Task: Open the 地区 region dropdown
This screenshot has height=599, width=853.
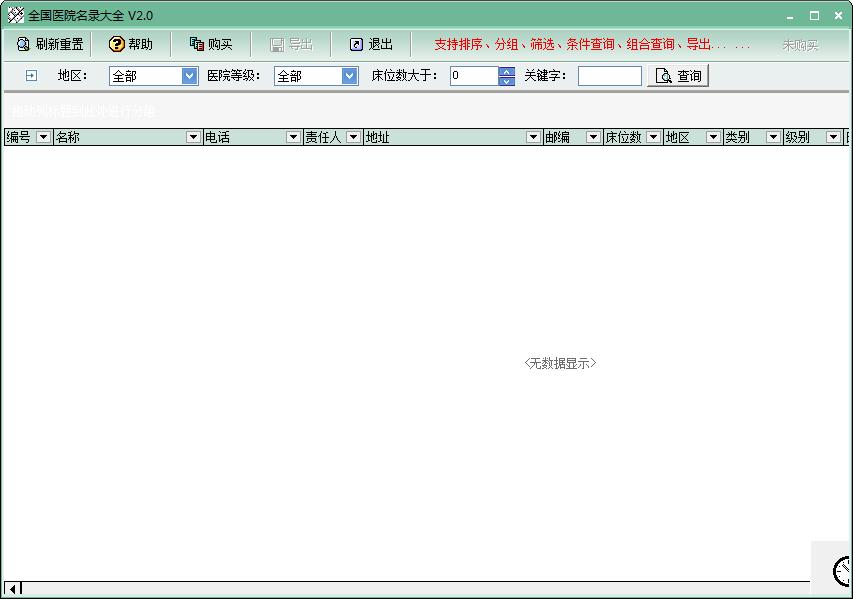Action: (190, 76)
